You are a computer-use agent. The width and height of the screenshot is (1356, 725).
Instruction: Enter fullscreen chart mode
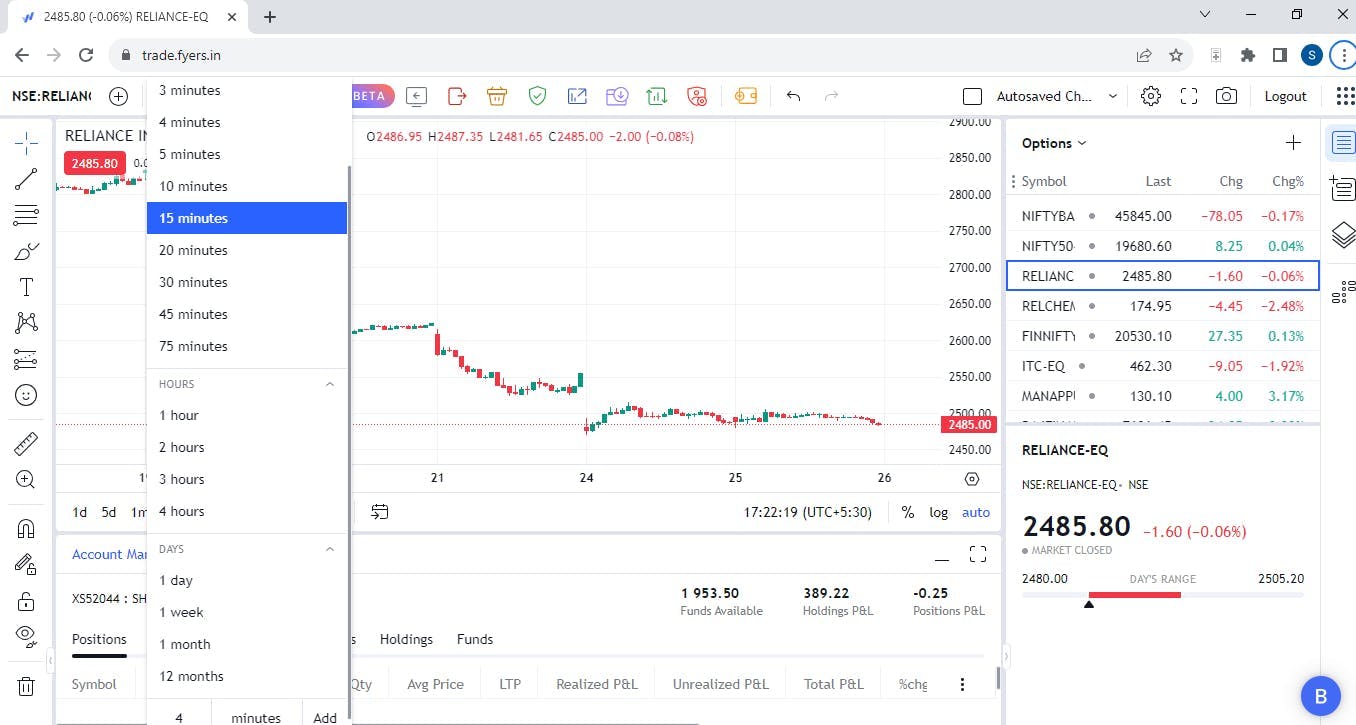(x=1189, y=96)
